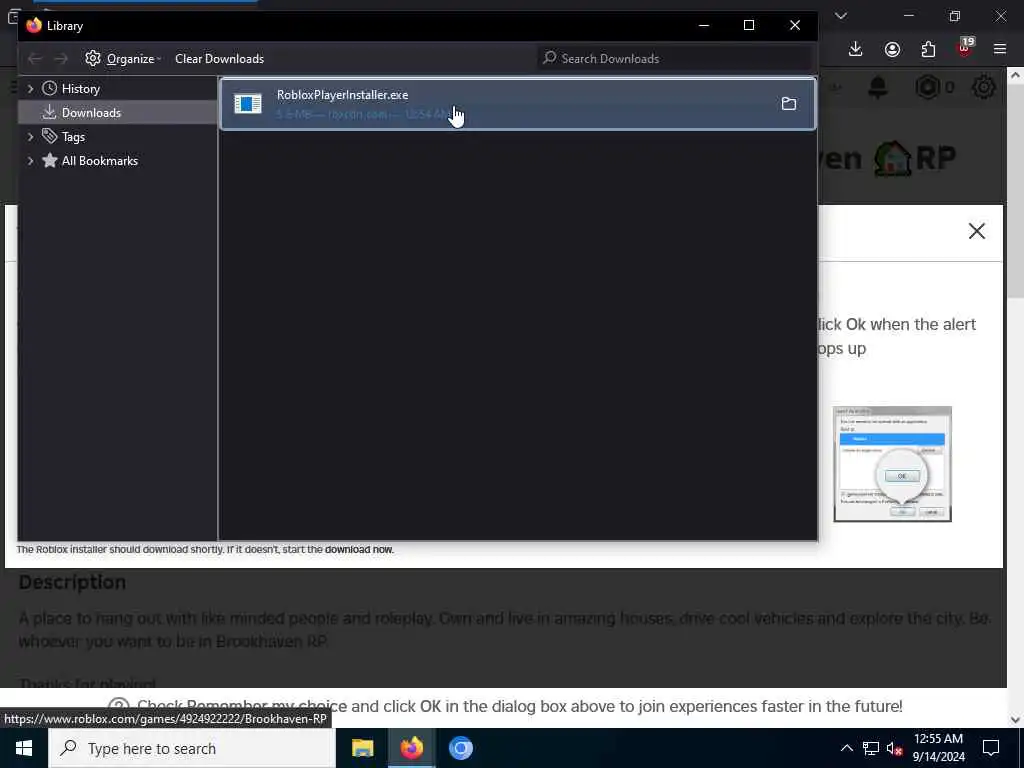Open Firefox account icon
Image resolution: width=1024 pixels, height=768 pixels.
[892, 50]
